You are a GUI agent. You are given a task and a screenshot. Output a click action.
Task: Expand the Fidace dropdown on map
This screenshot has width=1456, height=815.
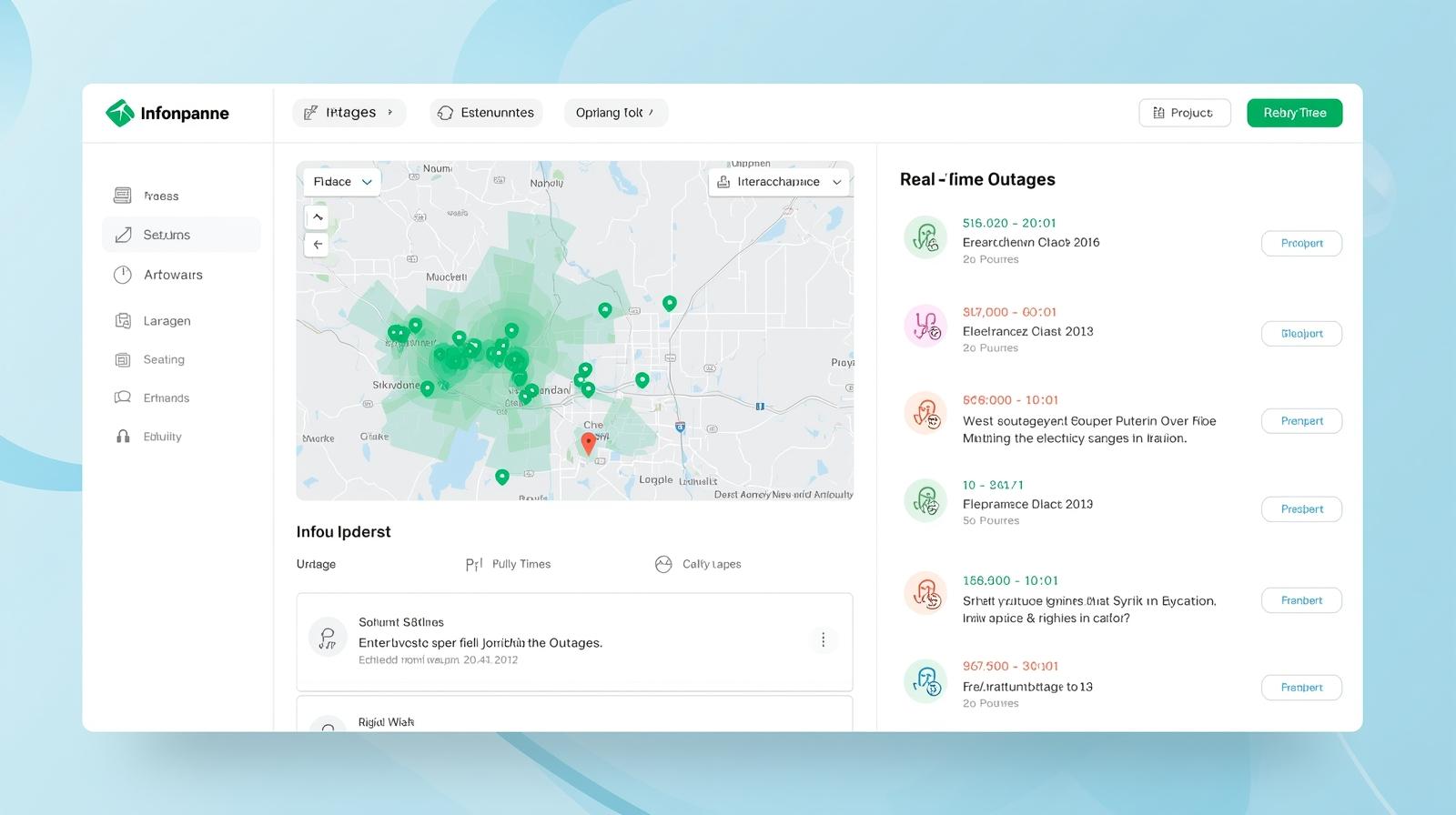[342, 182]
